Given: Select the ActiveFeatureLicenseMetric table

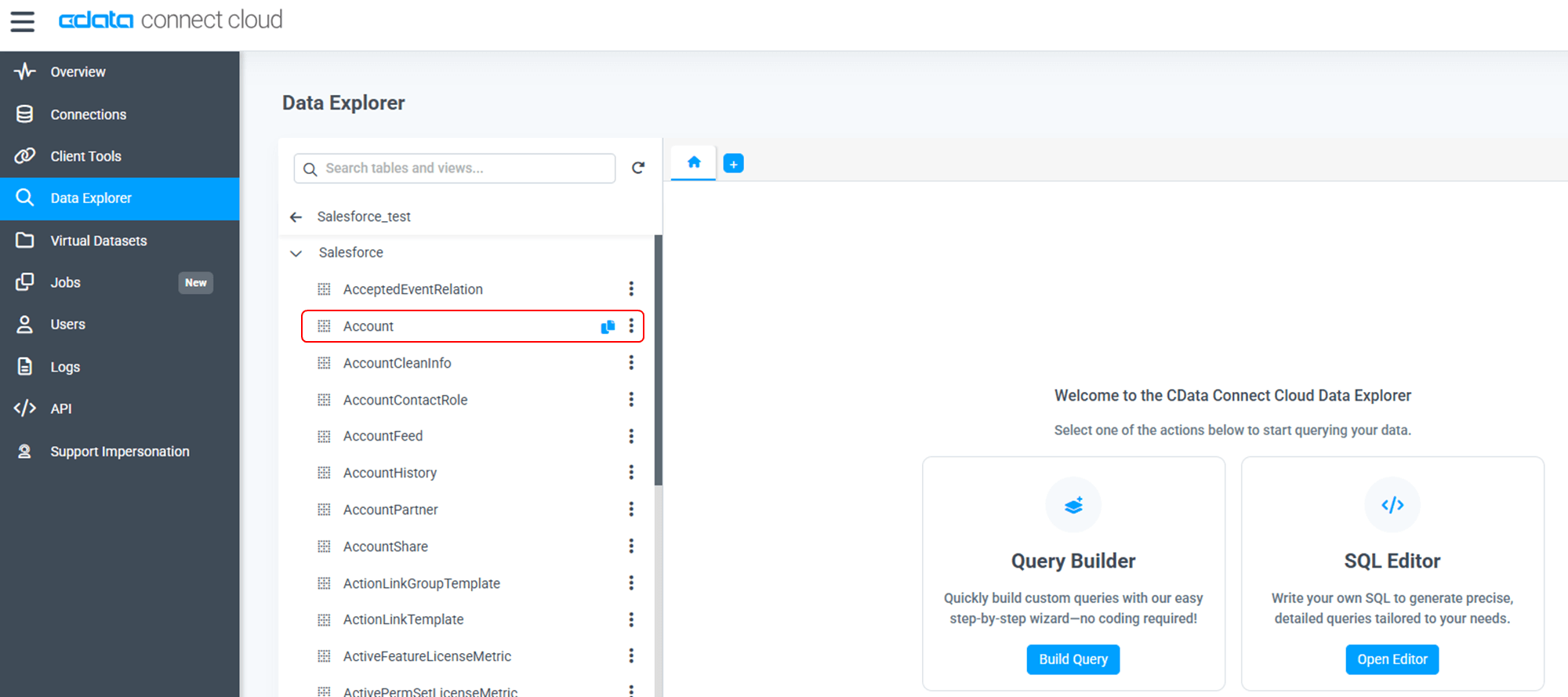Looking at the screenshot, I should click(x=426, y=656).
